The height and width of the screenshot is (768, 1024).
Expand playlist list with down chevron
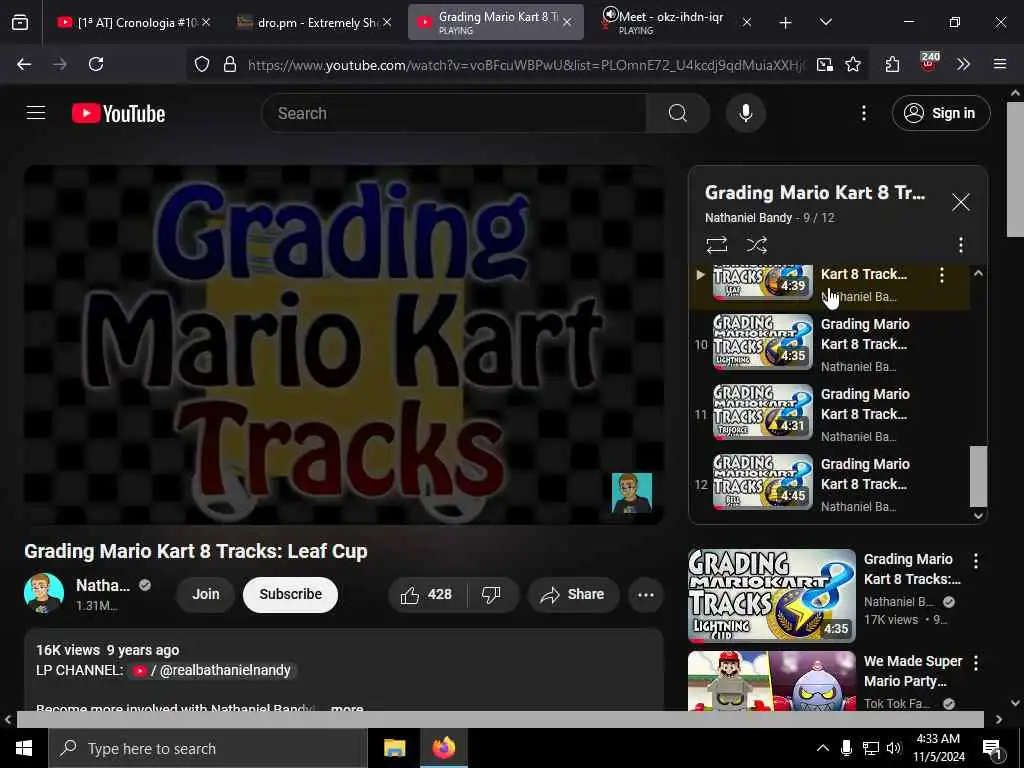point(978,515)
